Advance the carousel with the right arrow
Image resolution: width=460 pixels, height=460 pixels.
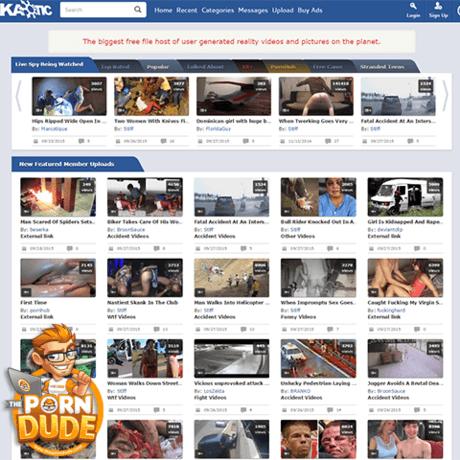tap(445, 96)
